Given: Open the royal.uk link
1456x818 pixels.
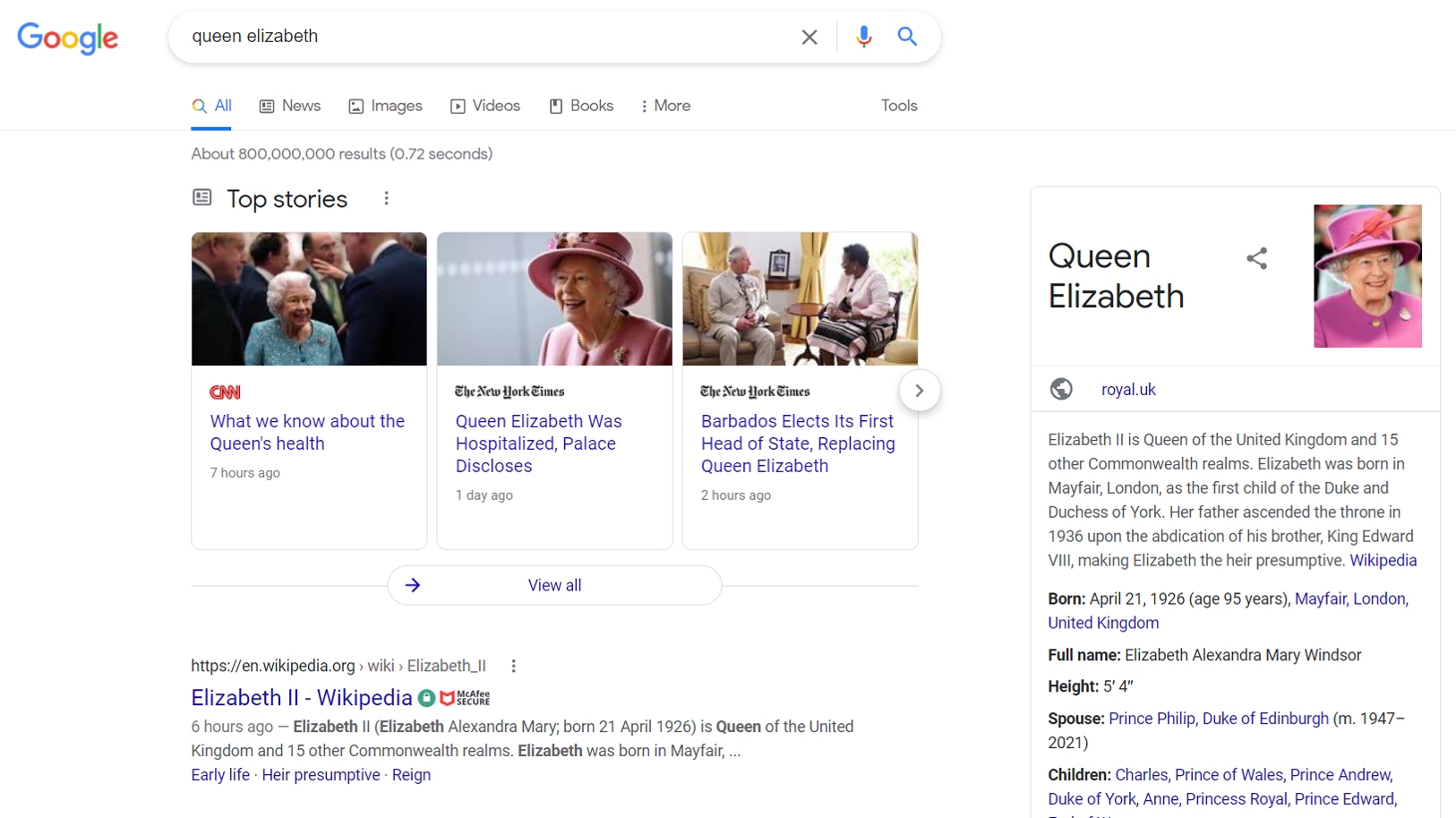Looking at the screenshot, I should 1128,389.
